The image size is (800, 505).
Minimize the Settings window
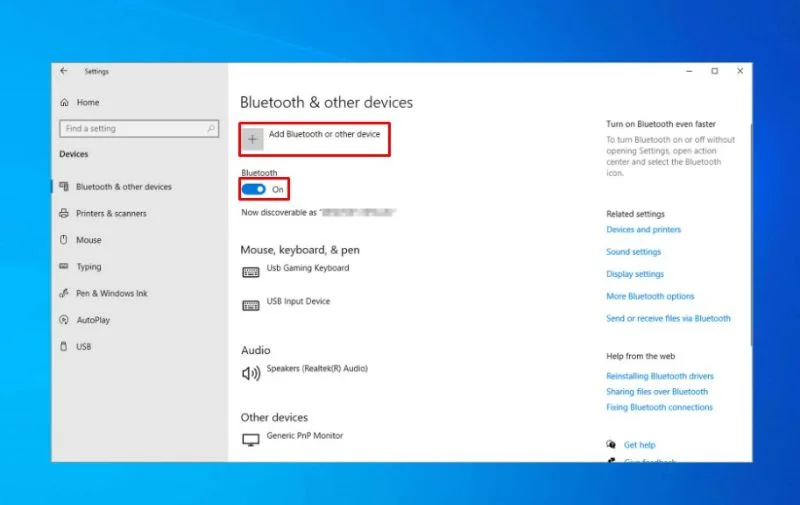689,71
